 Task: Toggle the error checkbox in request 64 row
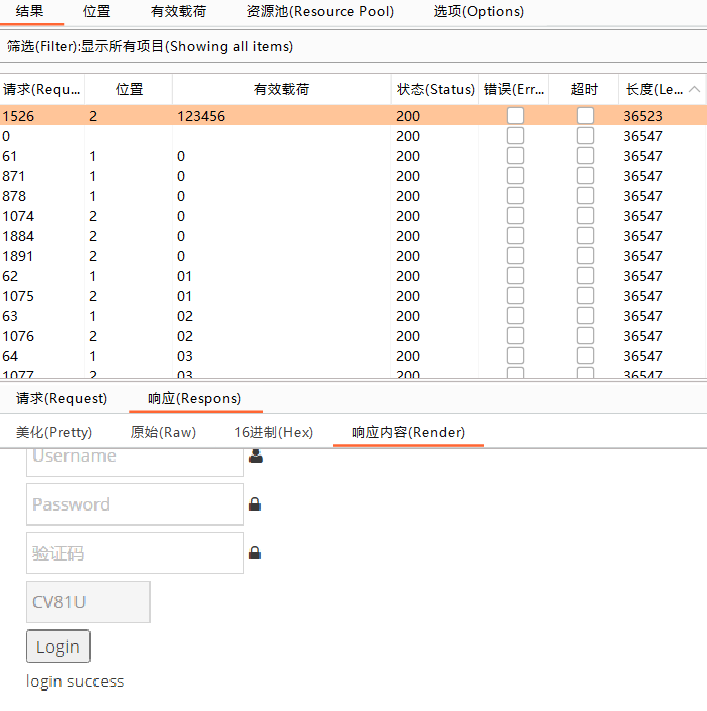click(x=515, y=356)
